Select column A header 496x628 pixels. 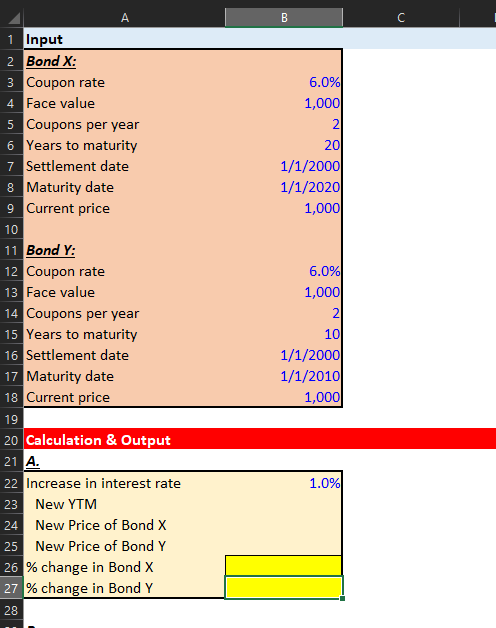tap(125, 18)
